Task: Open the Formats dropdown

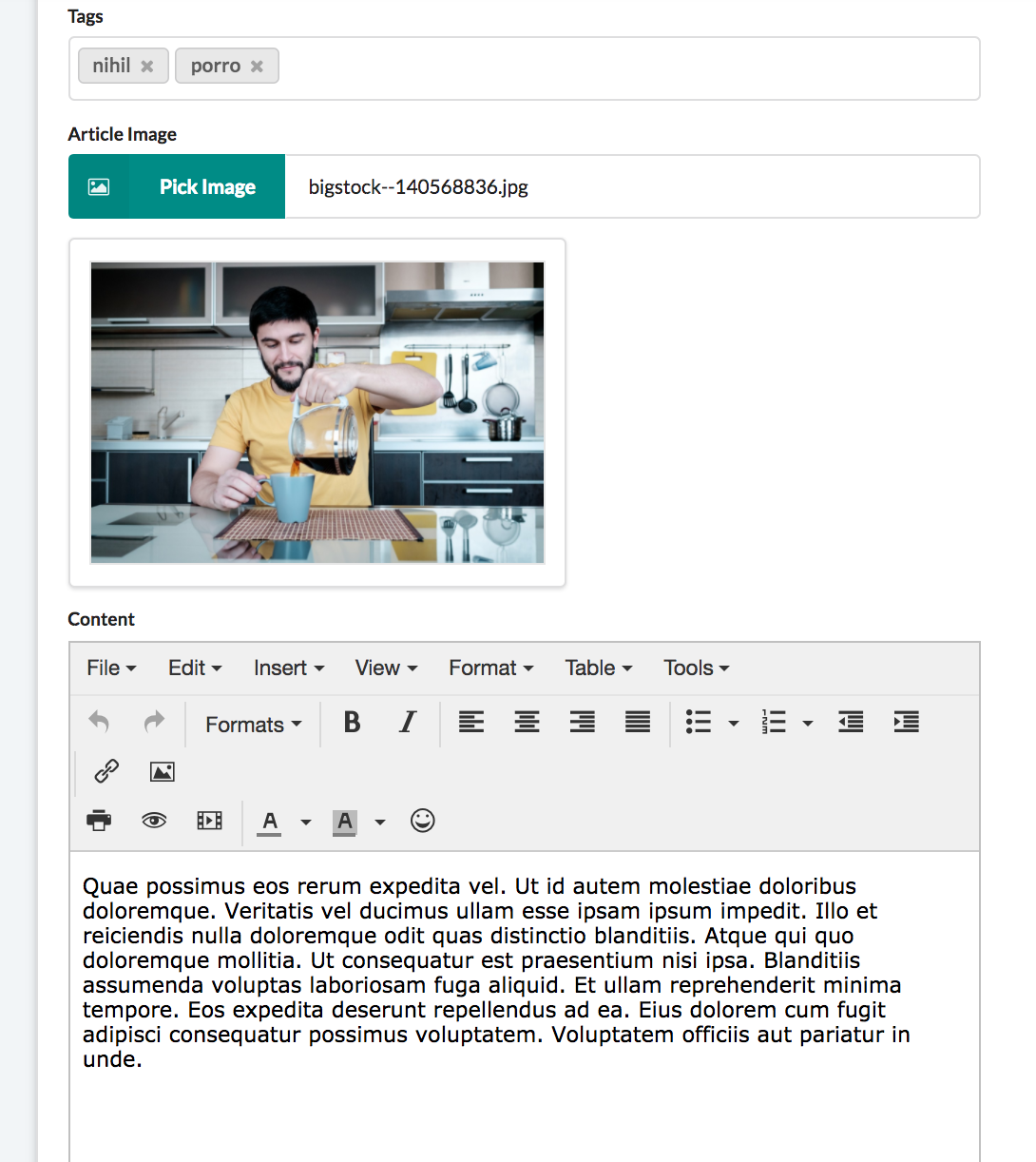Action: [251, 724]
